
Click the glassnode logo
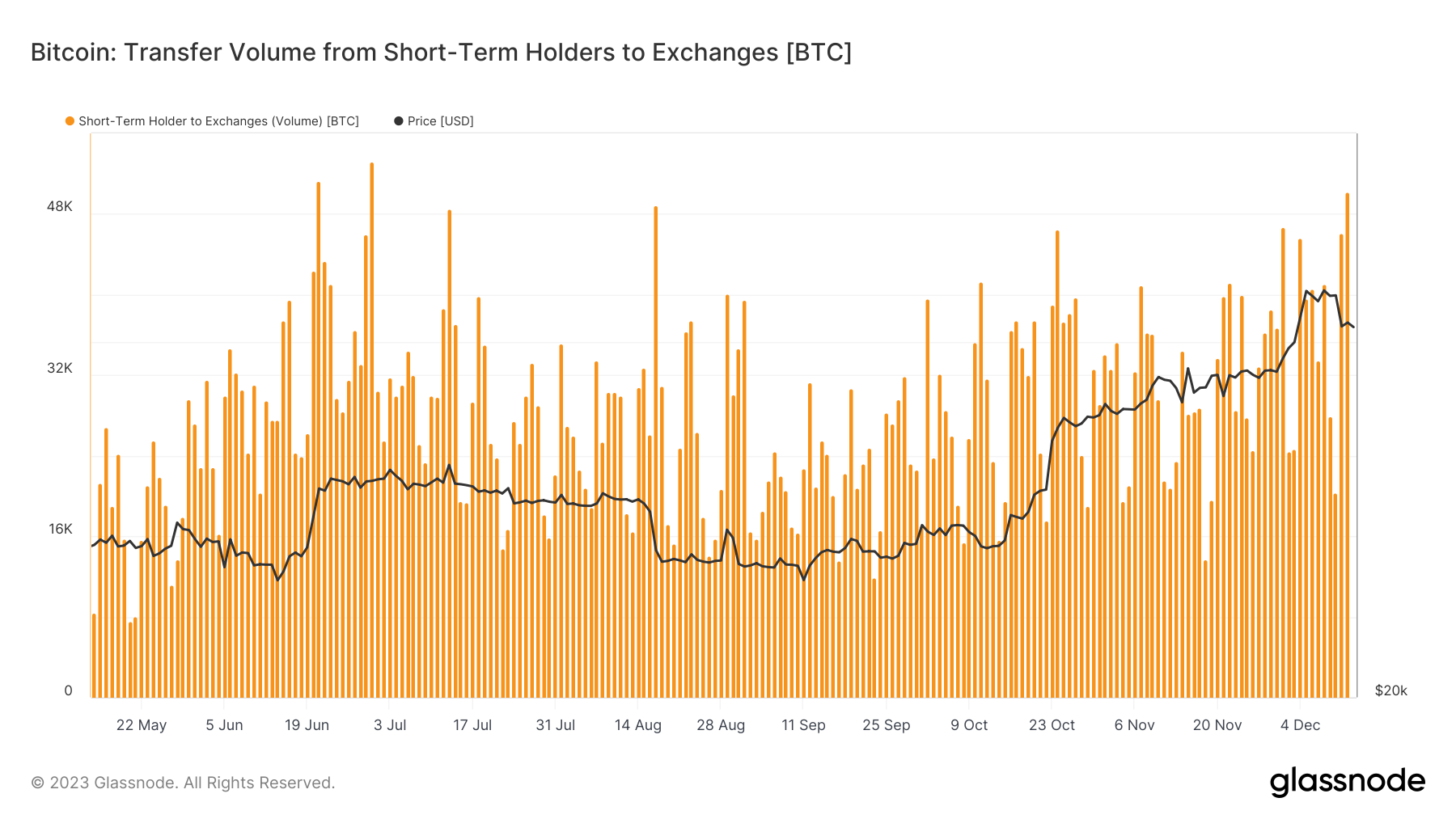pos(1347,782)
